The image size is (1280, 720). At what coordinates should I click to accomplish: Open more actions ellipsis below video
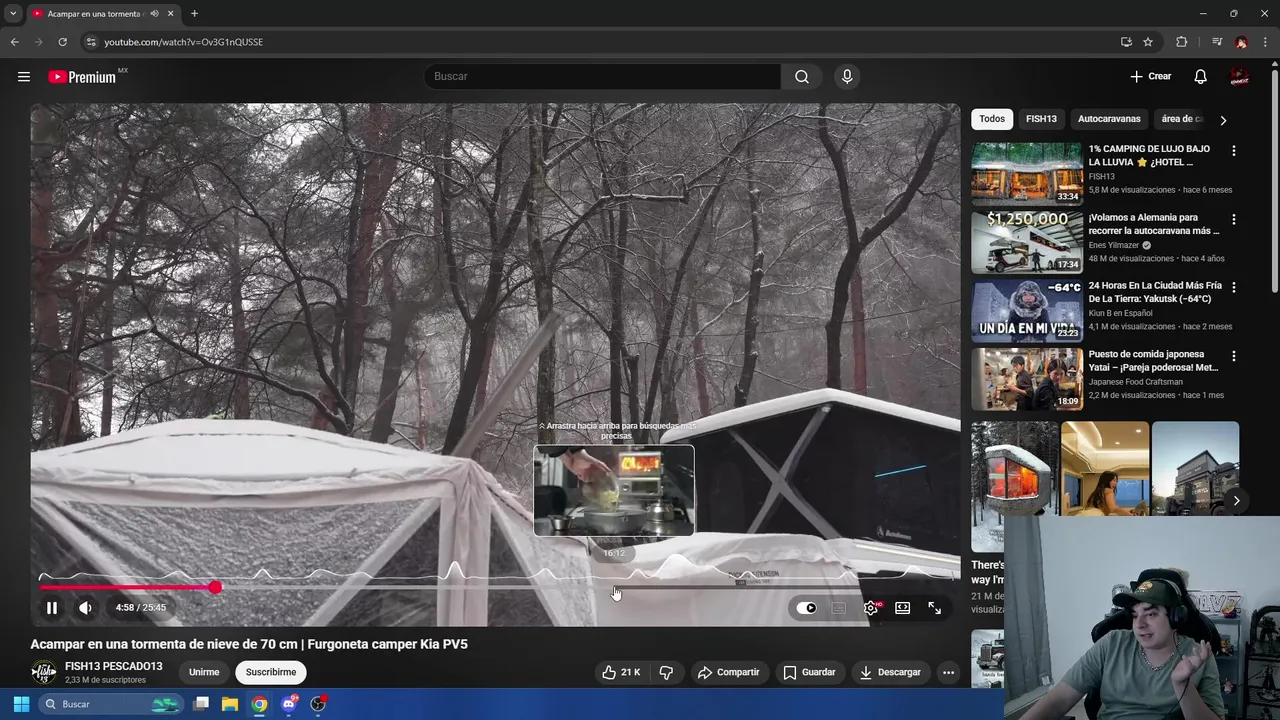click(948, 672)
